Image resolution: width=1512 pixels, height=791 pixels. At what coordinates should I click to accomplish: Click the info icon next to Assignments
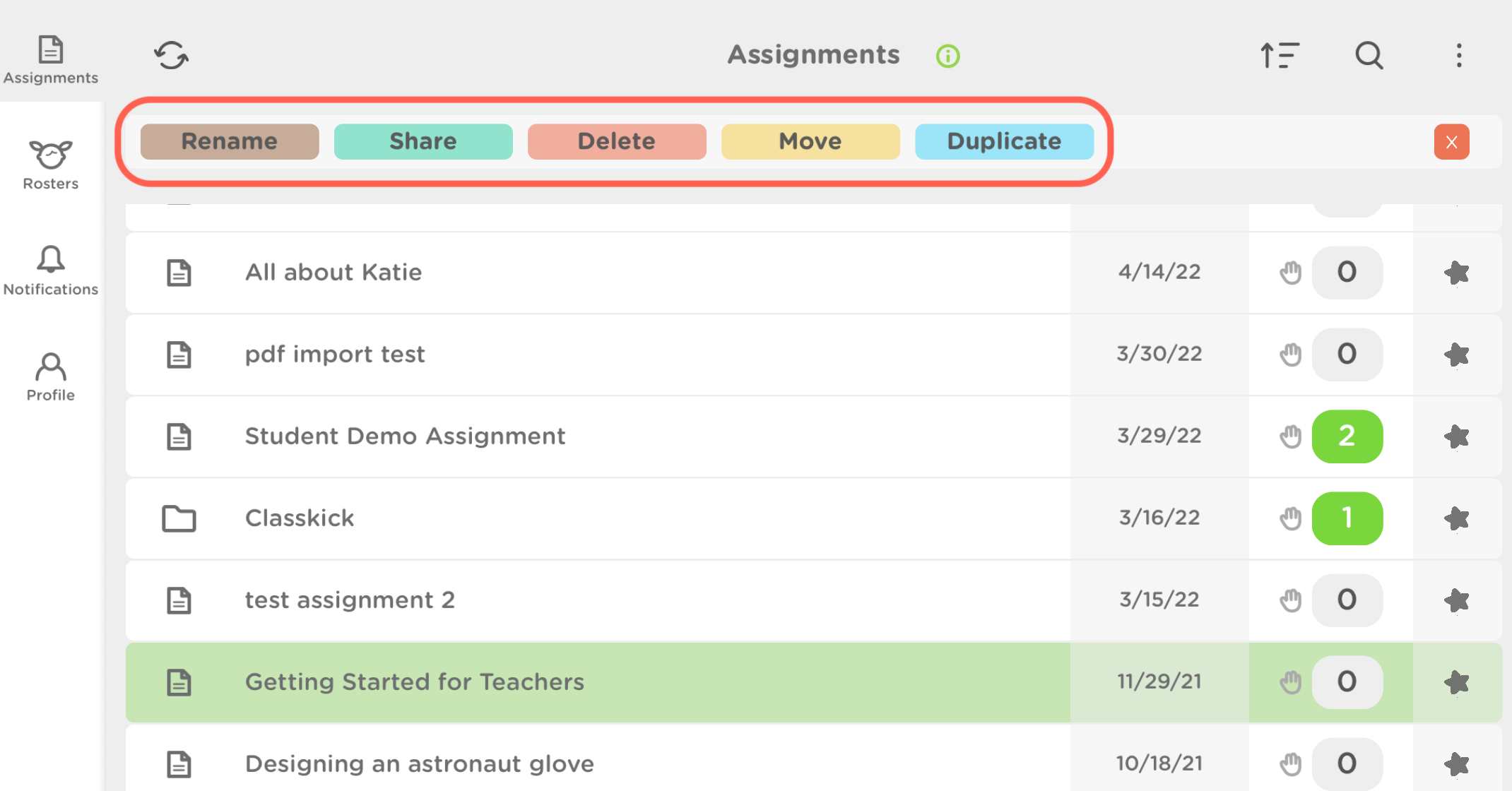tap(947, 56)
